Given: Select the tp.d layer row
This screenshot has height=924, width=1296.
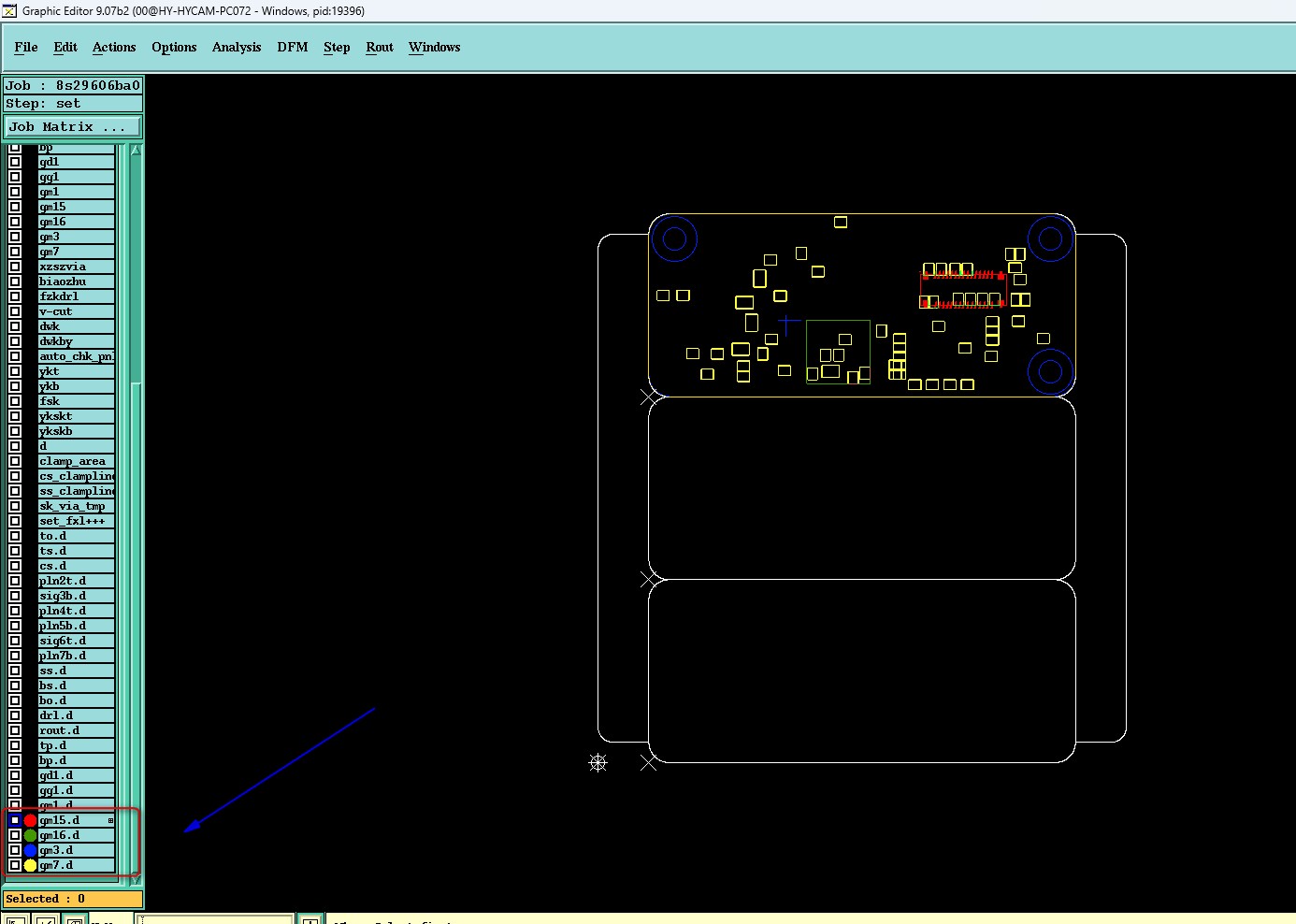Looking at the screenshot, I should pos(76,745).
